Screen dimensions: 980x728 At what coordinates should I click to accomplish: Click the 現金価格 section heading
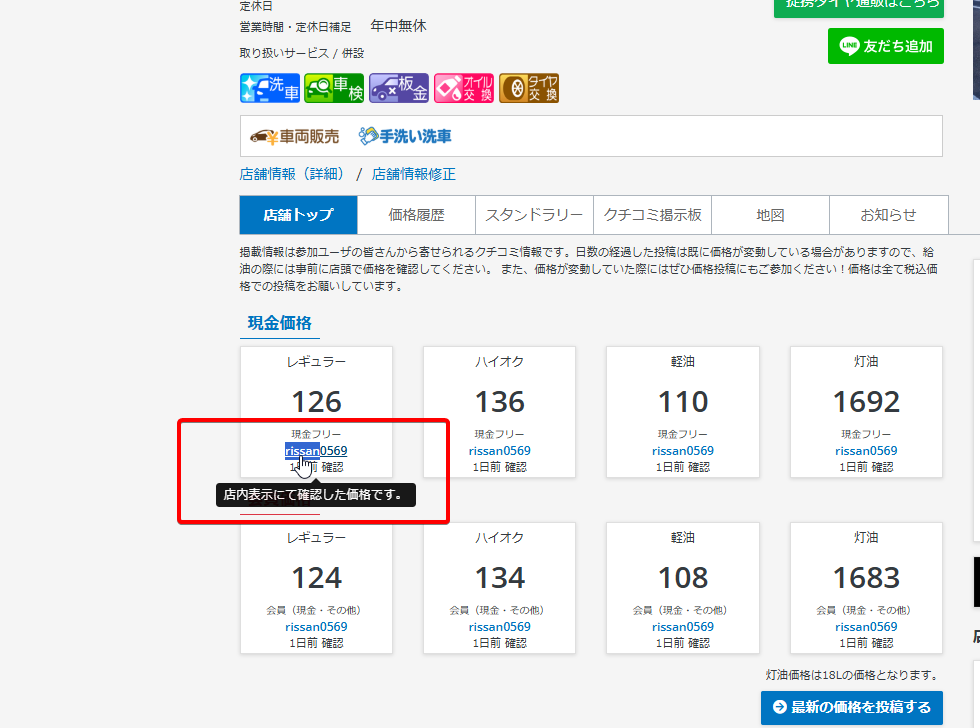279,323
